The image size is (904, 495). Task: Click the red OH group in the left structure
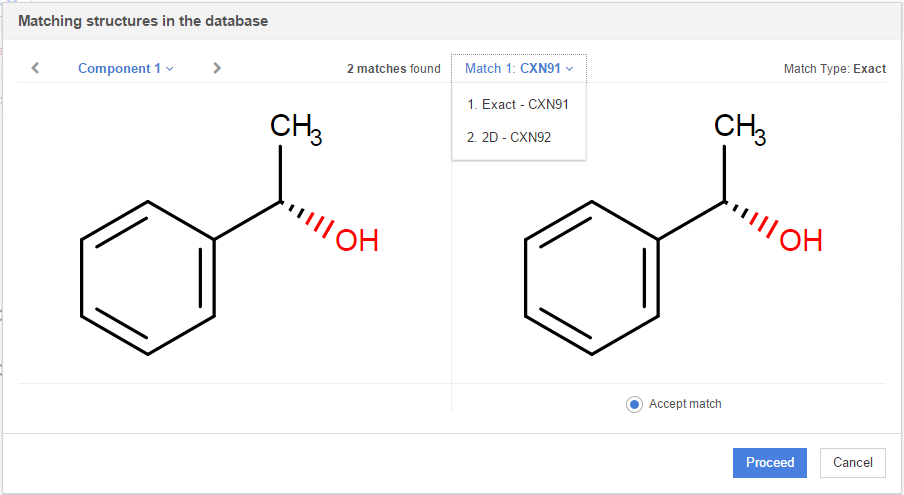pos(357,241)
